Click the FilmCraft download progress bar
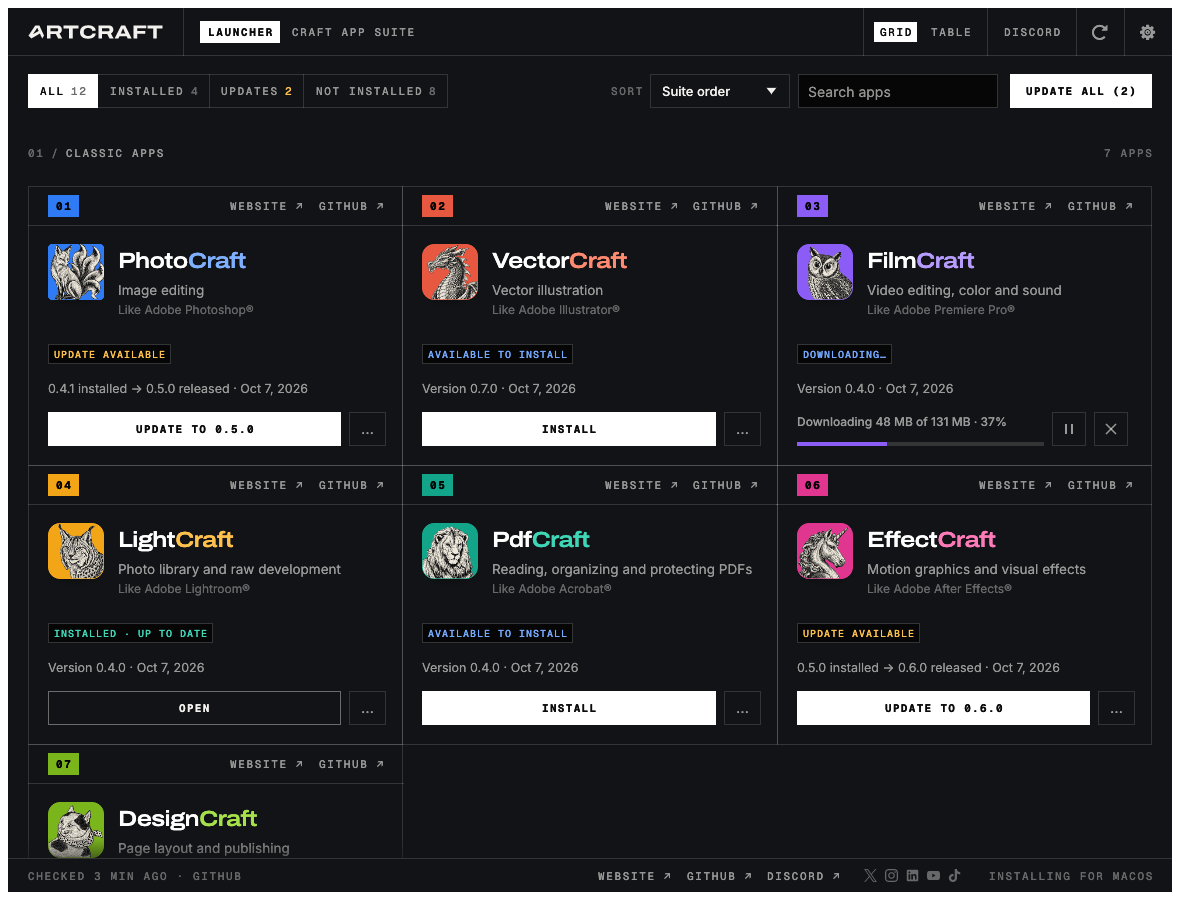The image size is (1180, 900). [920, 444]
